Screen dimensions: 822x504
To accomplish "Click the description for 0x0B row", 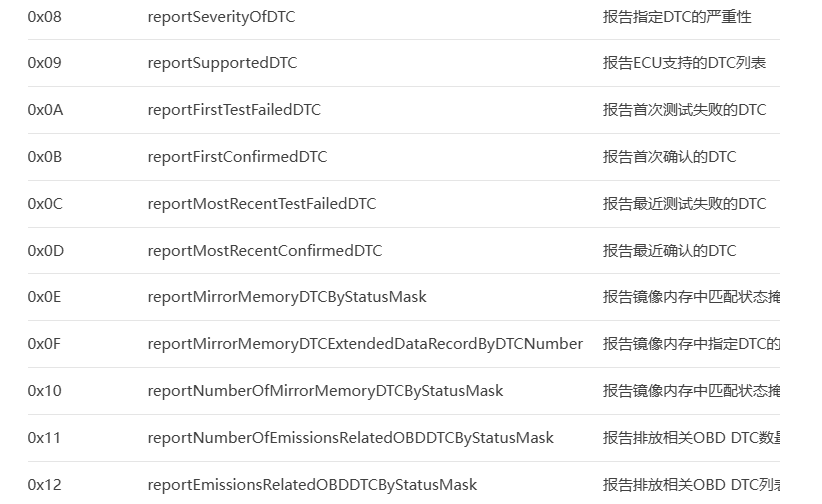I will [669, 157].
